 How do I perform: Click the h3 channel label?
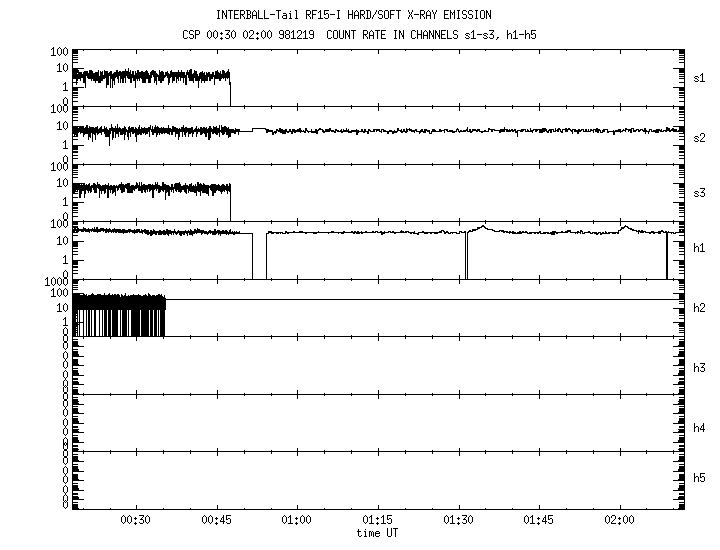pos(700,367)
